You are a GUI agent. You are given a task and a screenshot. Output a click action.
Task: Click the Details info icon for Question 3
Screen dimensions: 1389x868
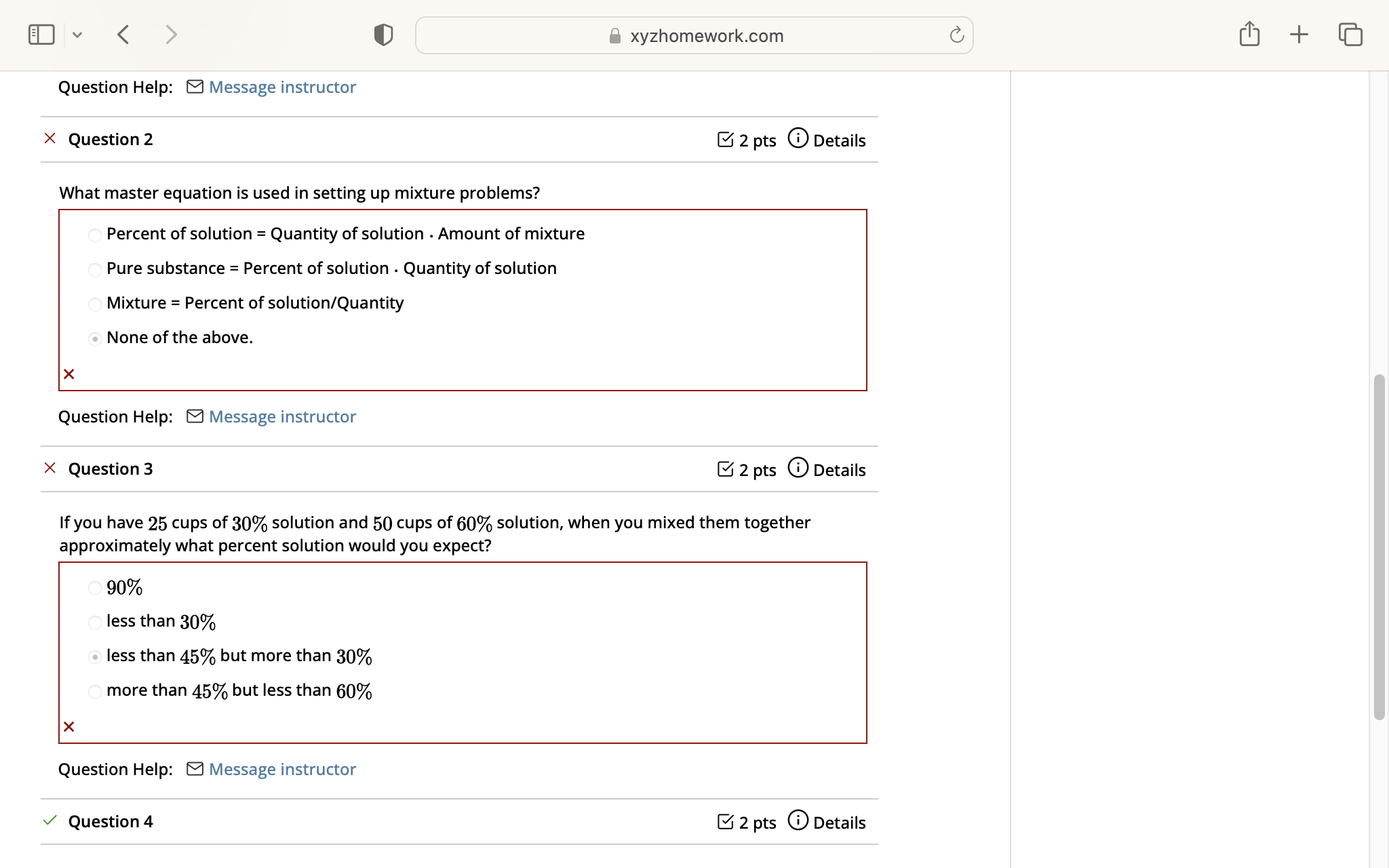pos(798,468)
